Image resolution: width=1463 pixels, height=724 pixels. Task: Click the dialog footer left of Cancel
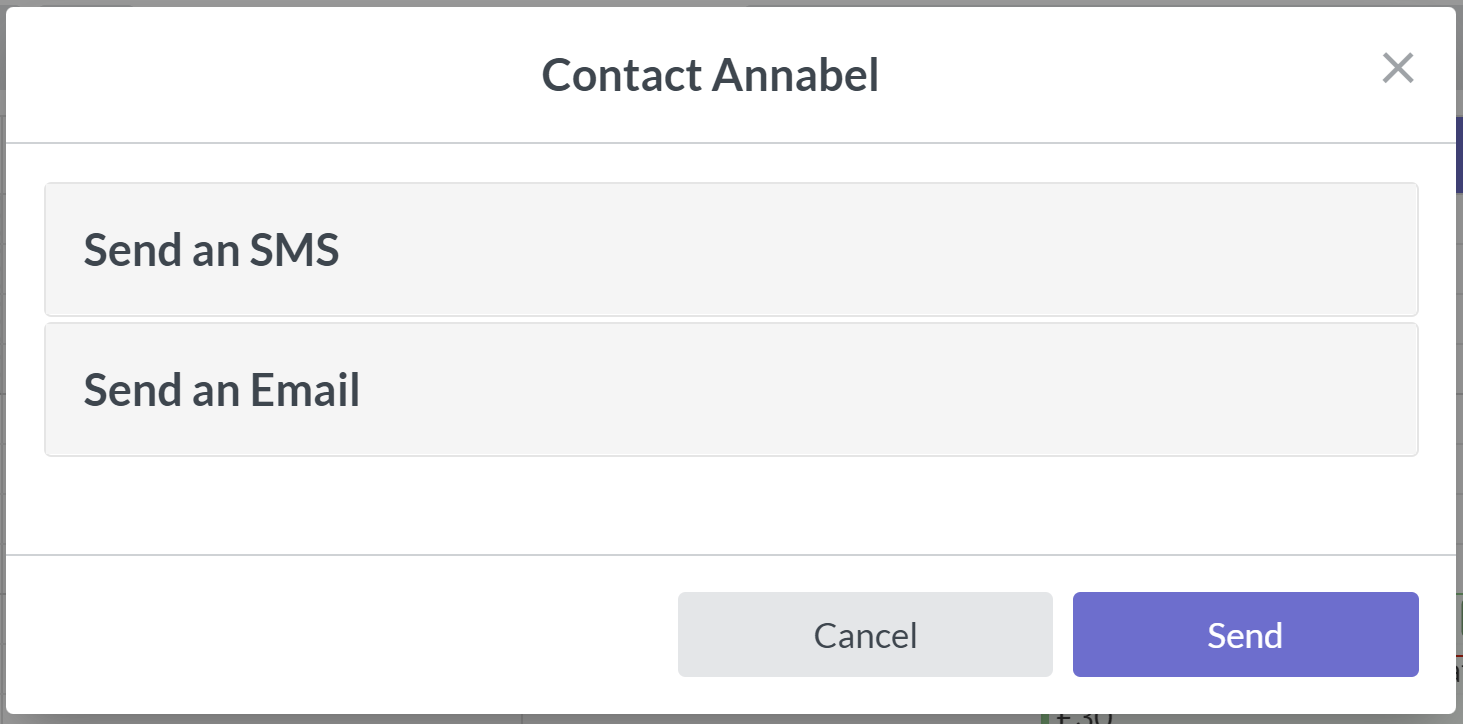[340, 635]
